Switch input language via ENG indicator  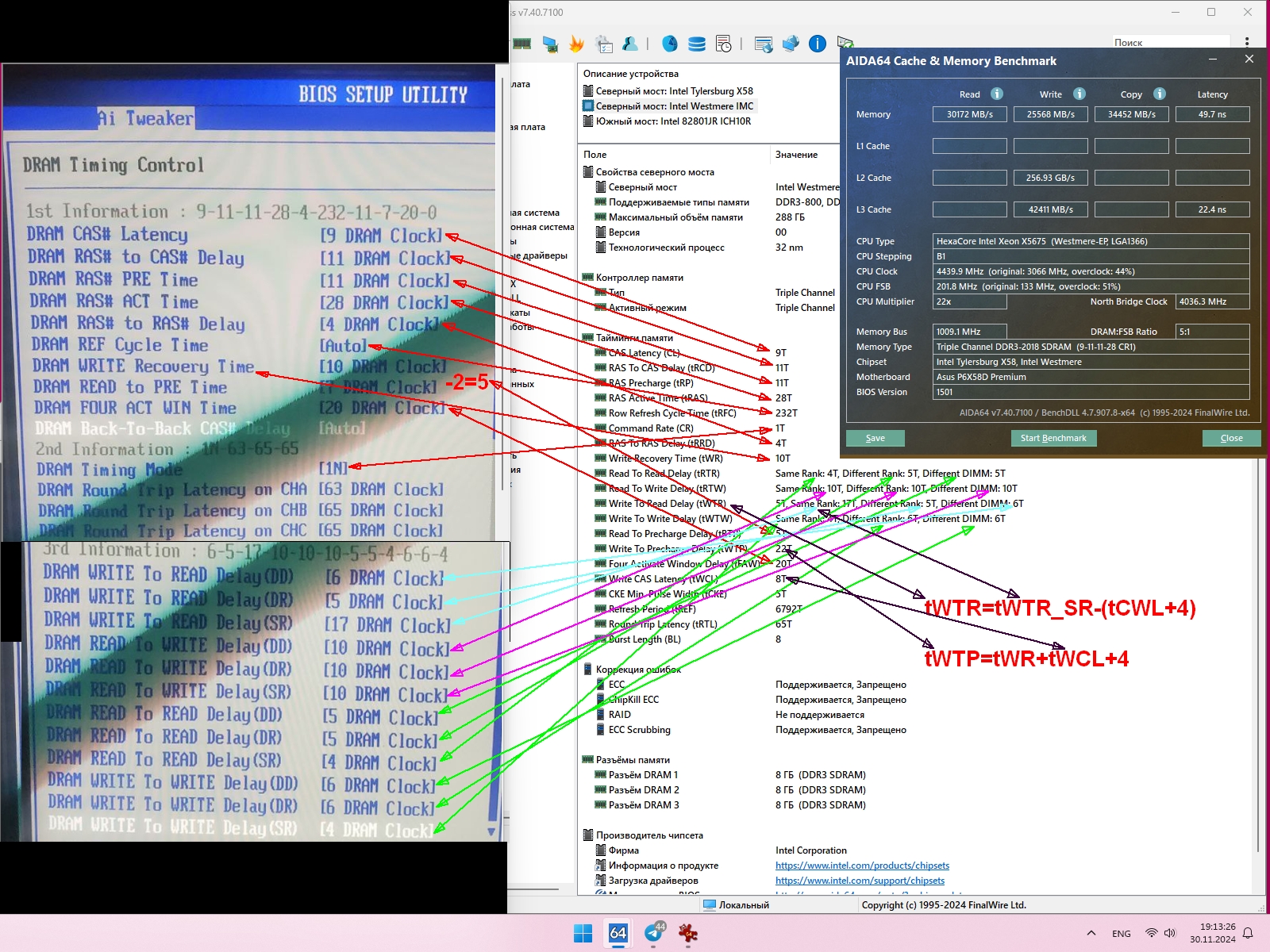coord(1122,933)
